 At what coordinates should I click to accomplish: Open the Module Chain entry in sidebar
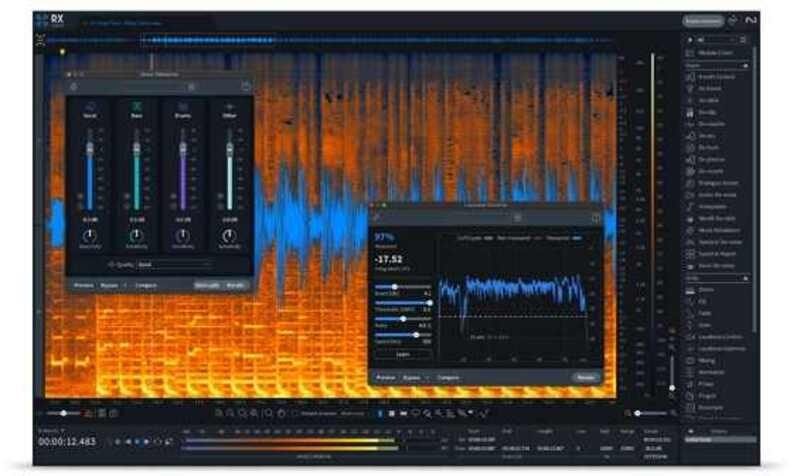712,51
